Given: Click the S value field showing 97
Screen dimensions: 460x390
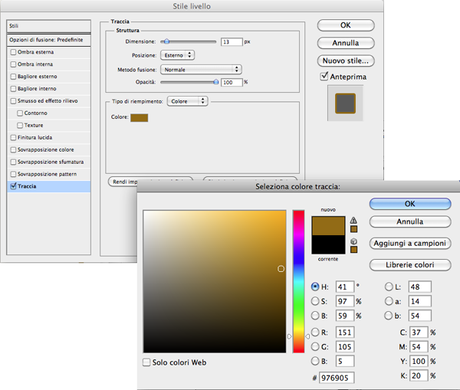Looking at the screenshot, I should click(x=345, y=301).
